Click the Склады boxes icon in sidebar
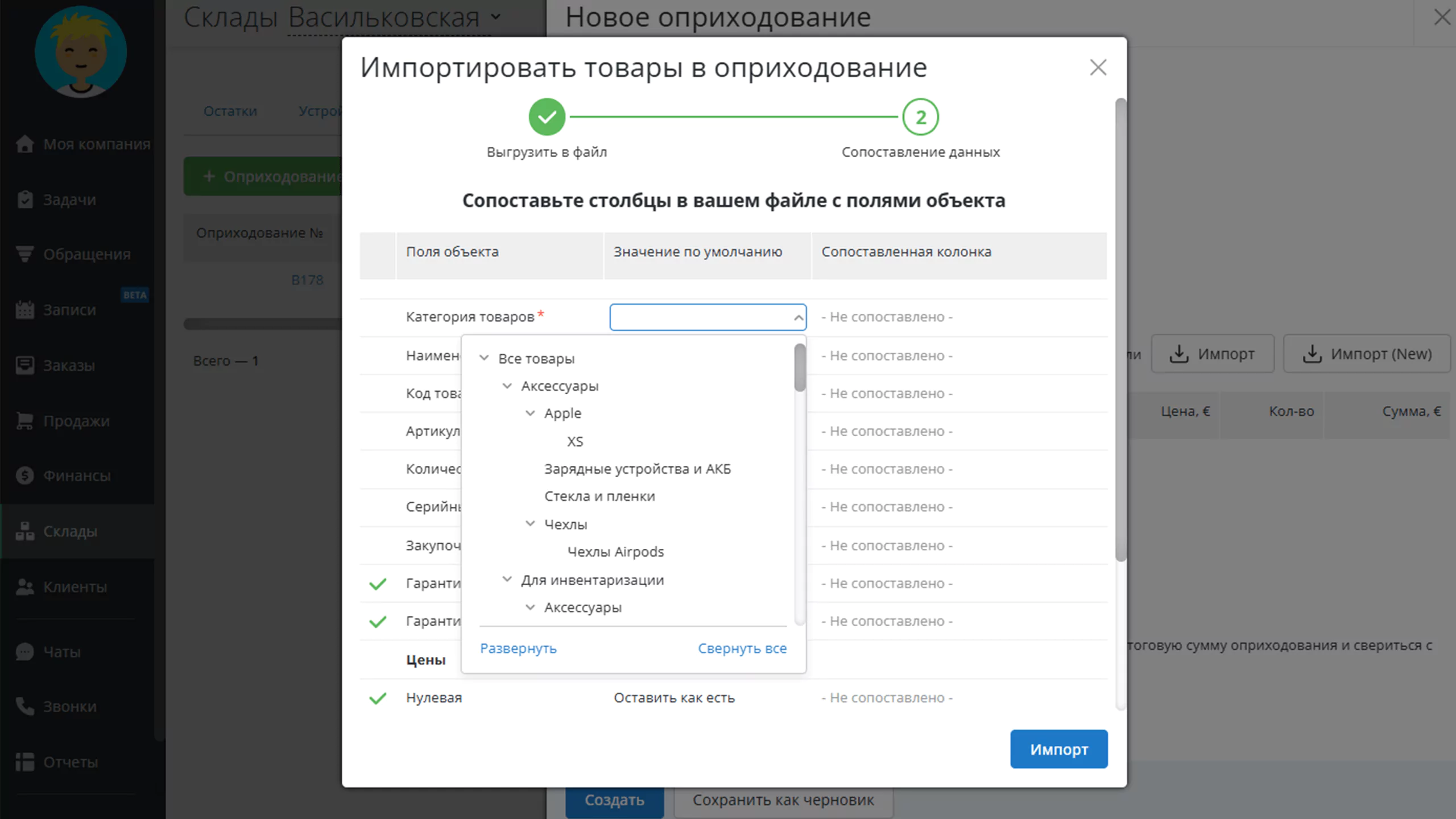The image size is (1456, 819). point(24,531)
